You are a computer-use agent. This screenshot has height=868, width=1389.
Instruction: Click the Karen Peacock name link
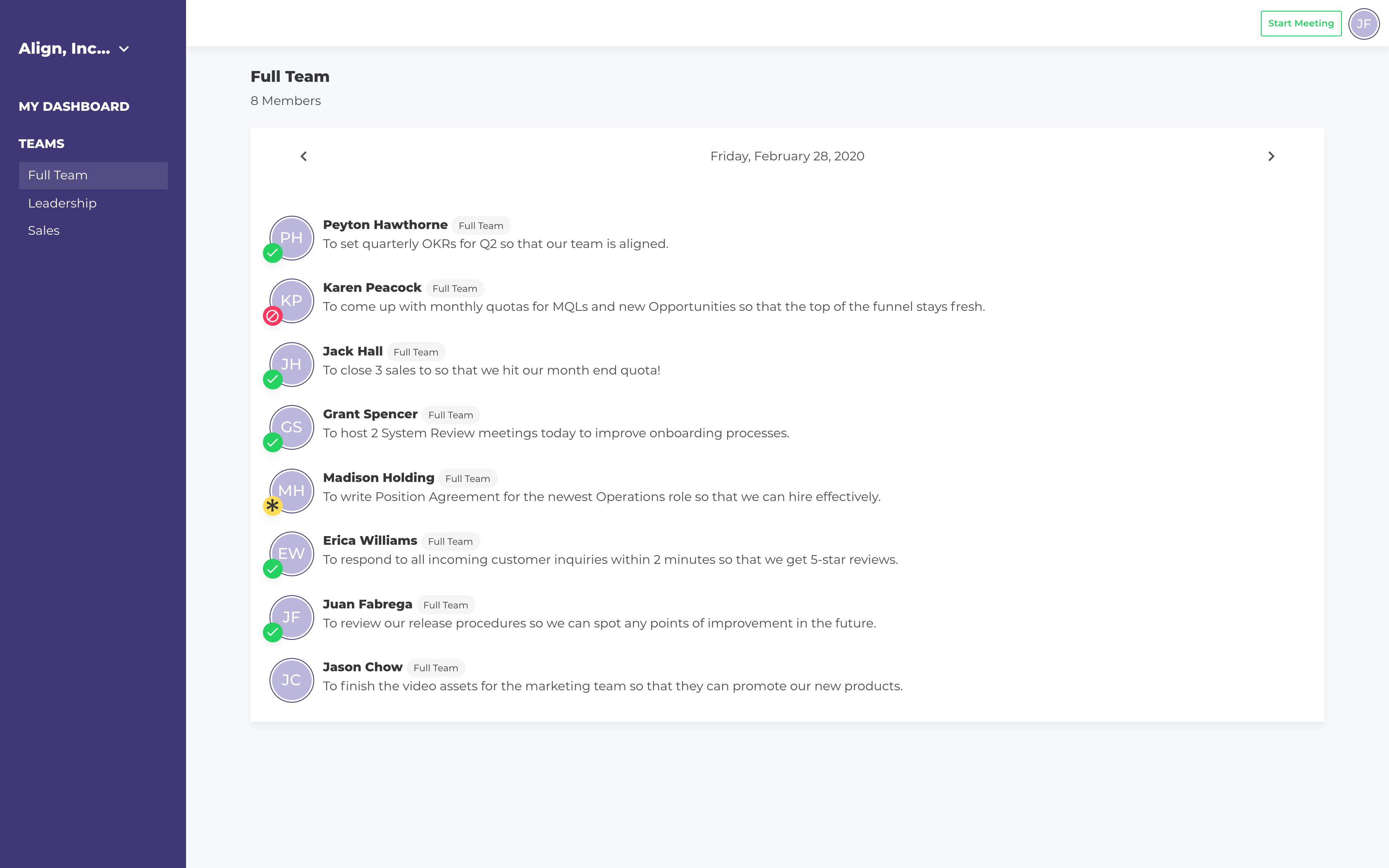click(x=372, y=288)
